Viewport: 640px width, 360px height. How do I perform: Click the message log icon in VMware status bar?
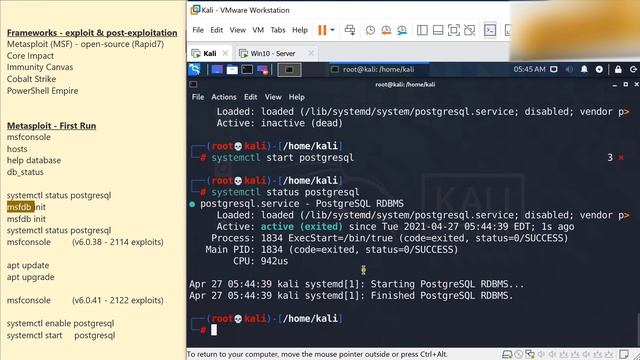pyautogui.click(x=624, y=354)
